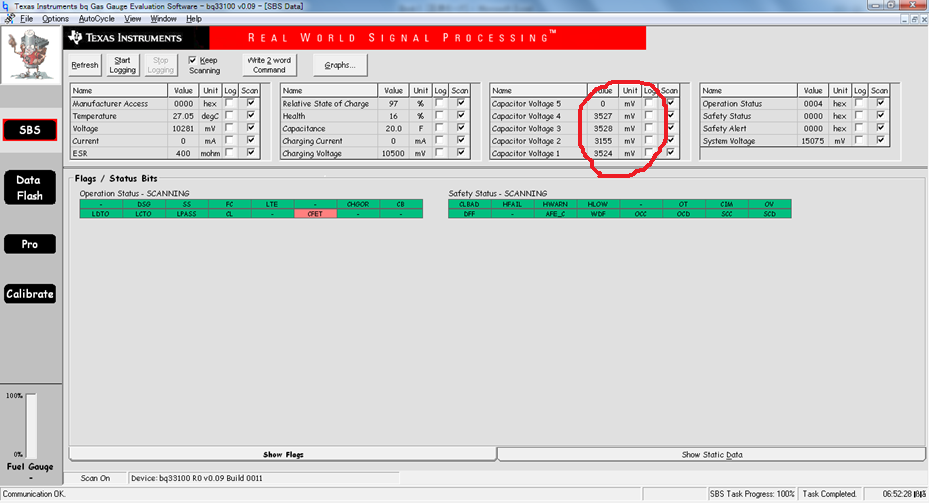Viewport: 929px width, 503px height.
Task: Click the DSG status bit
Action: pyautogui.click(x=144, y=204)
